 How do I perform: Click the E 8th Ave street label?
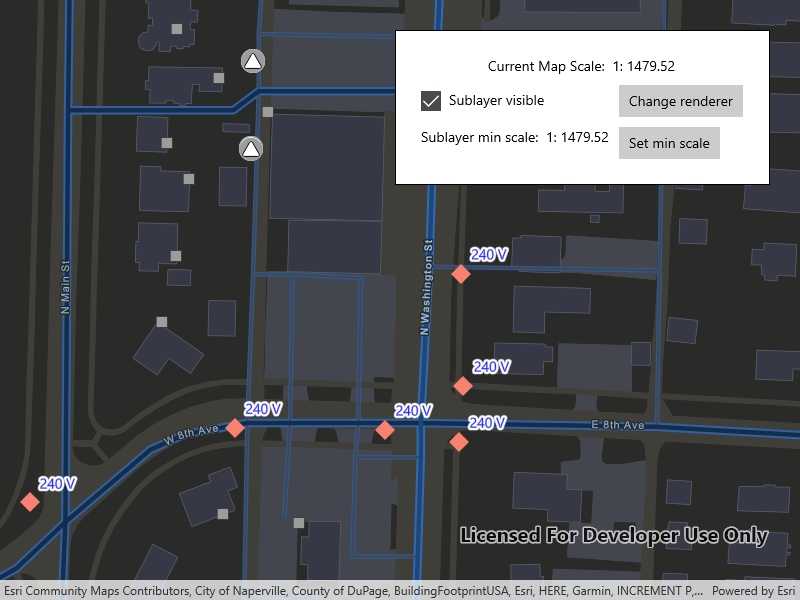(617, 424)
